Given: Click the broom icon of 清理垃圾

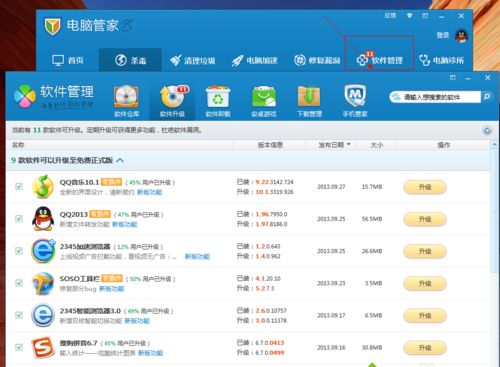Looking at the screenshot, I should pos(175,60).
